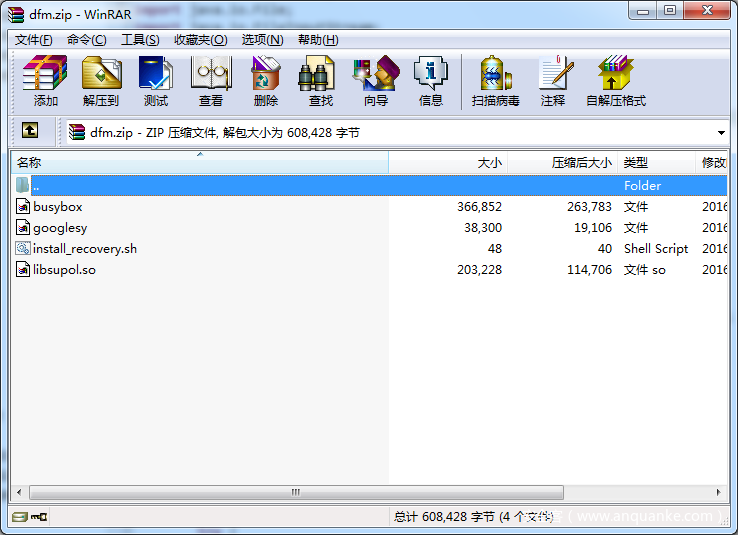Image resolution: width=738 pixels, height=535 pixels.
Task: Click the Shell Script type cell
Action: [x=656, y=249]
